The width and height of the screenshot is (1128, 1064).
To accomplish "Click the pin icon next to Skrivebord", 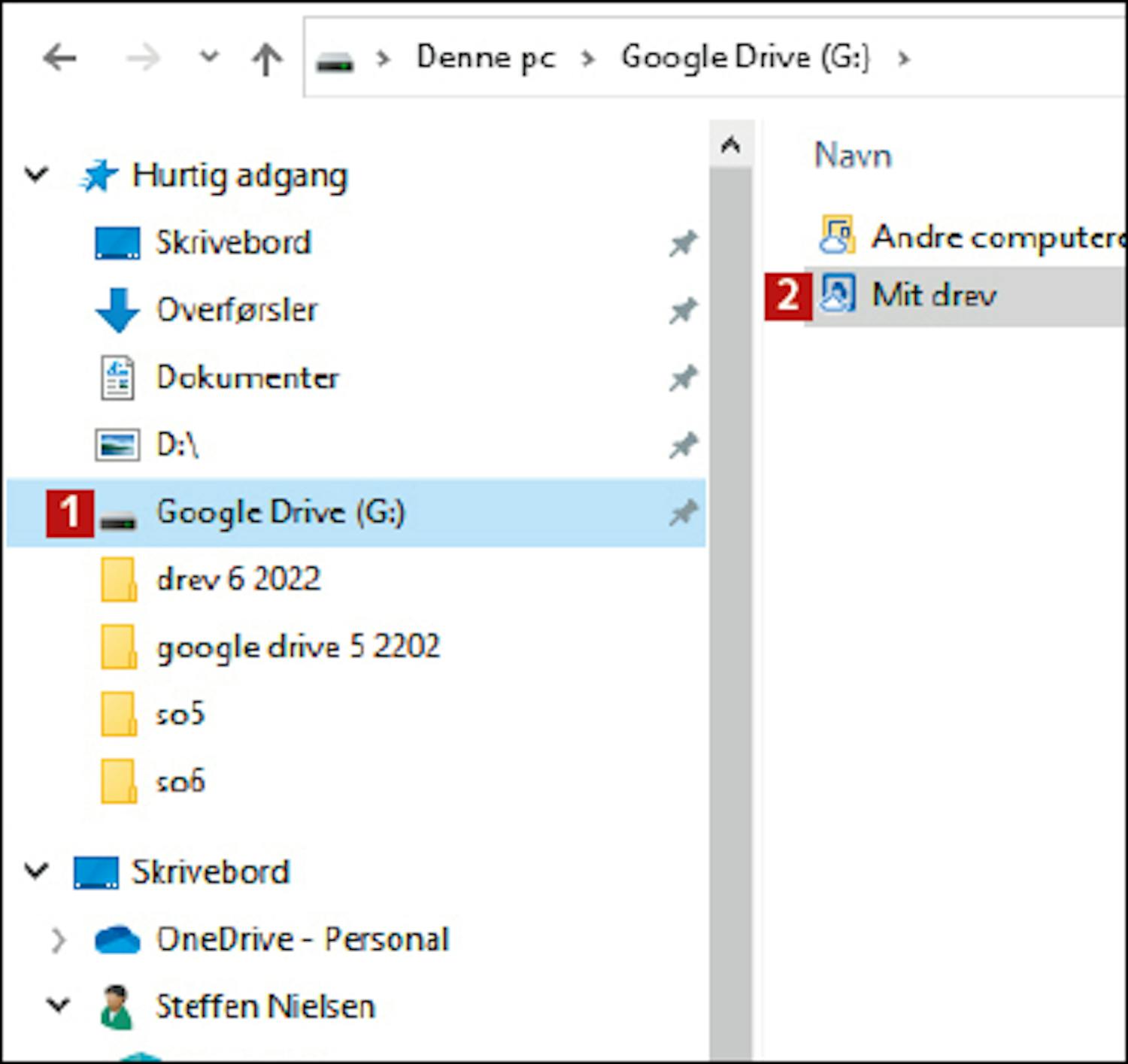I will tap(683, 243).
